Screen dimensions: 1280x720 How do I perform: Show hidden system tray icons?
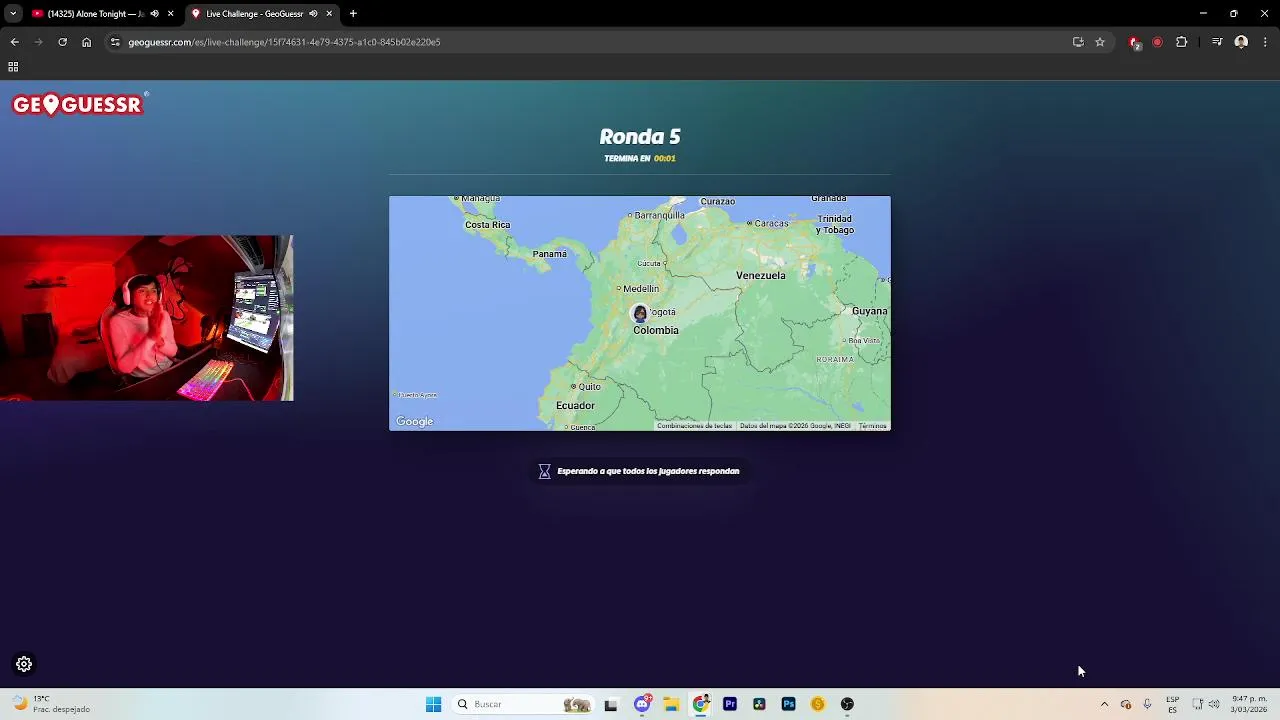coord(1104,704)
